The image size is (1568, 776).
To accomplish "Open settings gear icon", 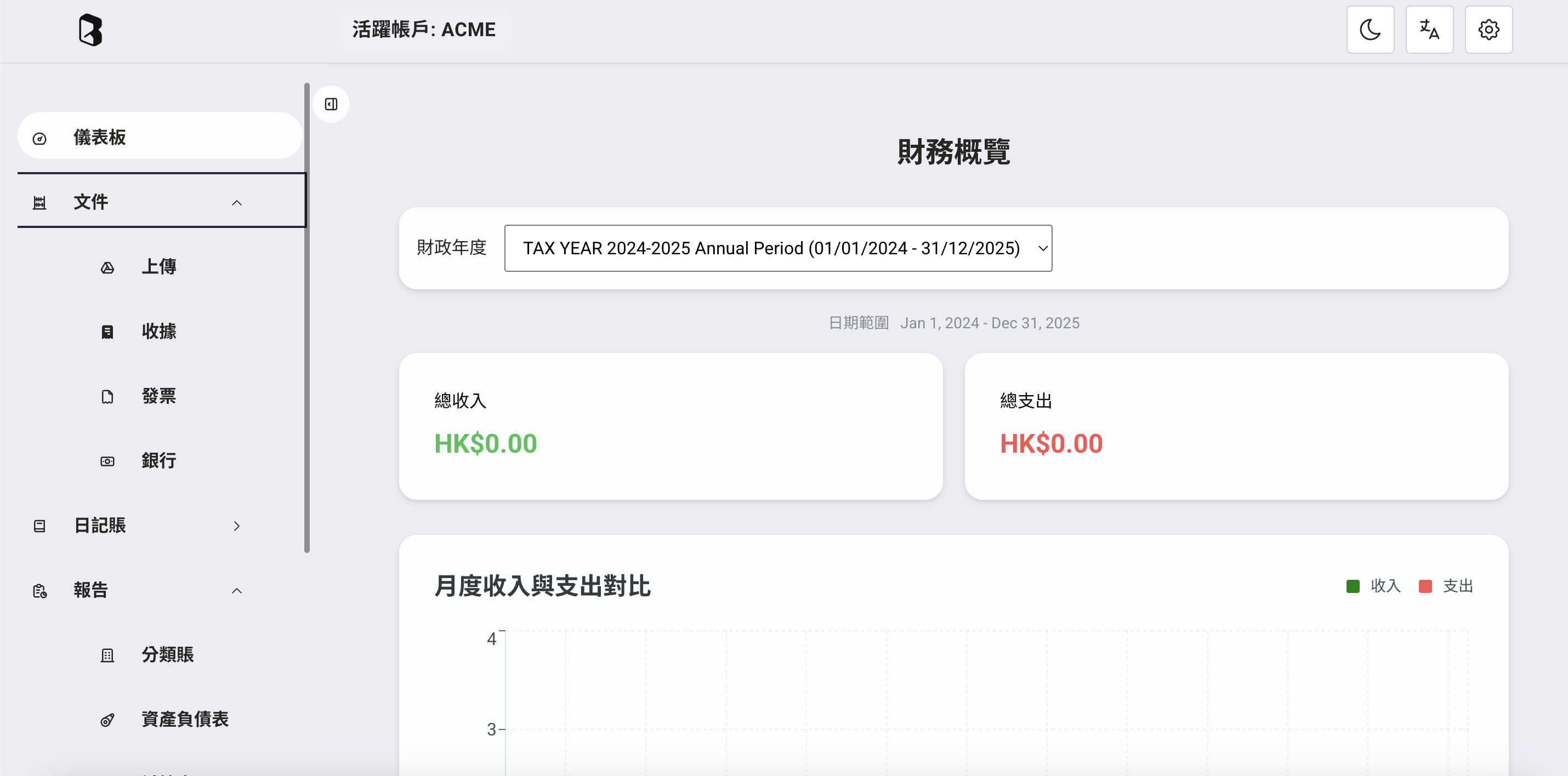I will (x=1487, y=30).
